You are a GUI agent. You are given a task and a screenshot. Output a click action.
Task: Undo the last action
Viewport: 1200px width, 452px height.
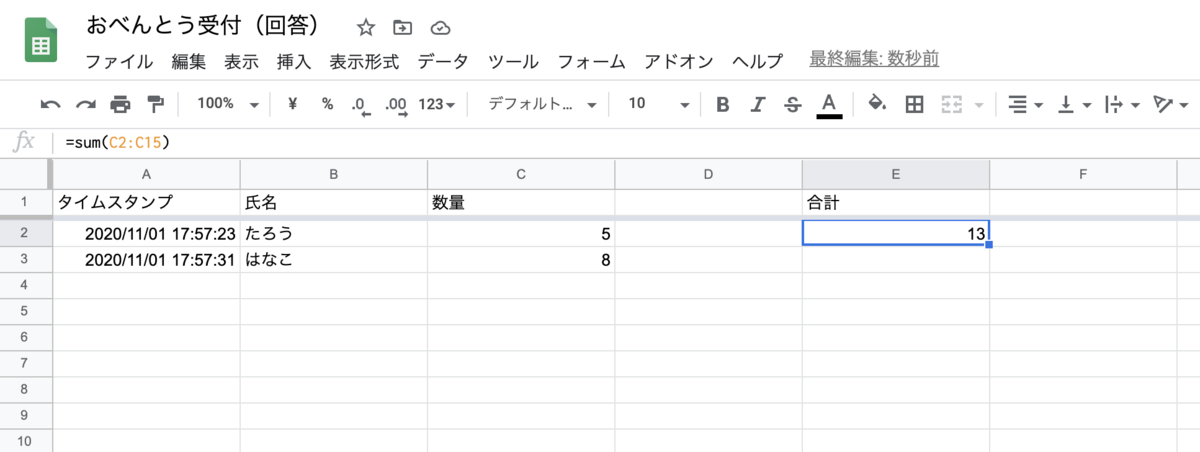click(x=51, y=104)
